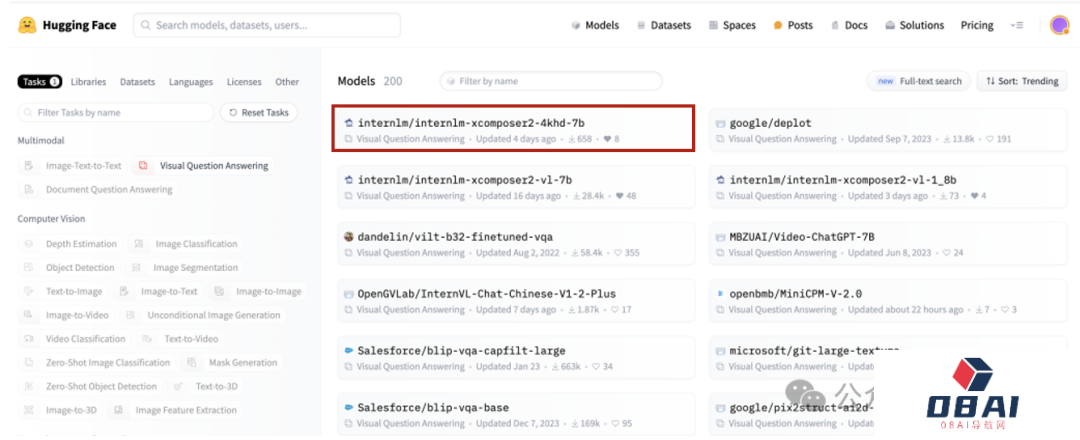Screen dimensions: 1080x440
Task: Click the Solutions icon in navbar
Action: 889,26
